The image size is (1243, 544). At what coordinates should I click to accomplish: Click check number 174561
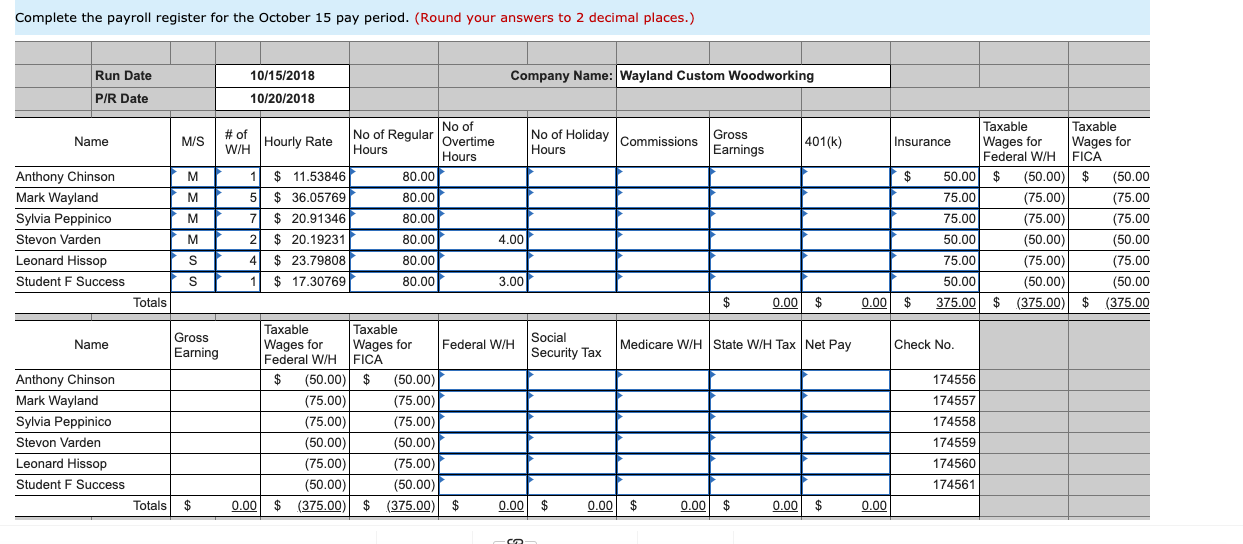point(935,485)
